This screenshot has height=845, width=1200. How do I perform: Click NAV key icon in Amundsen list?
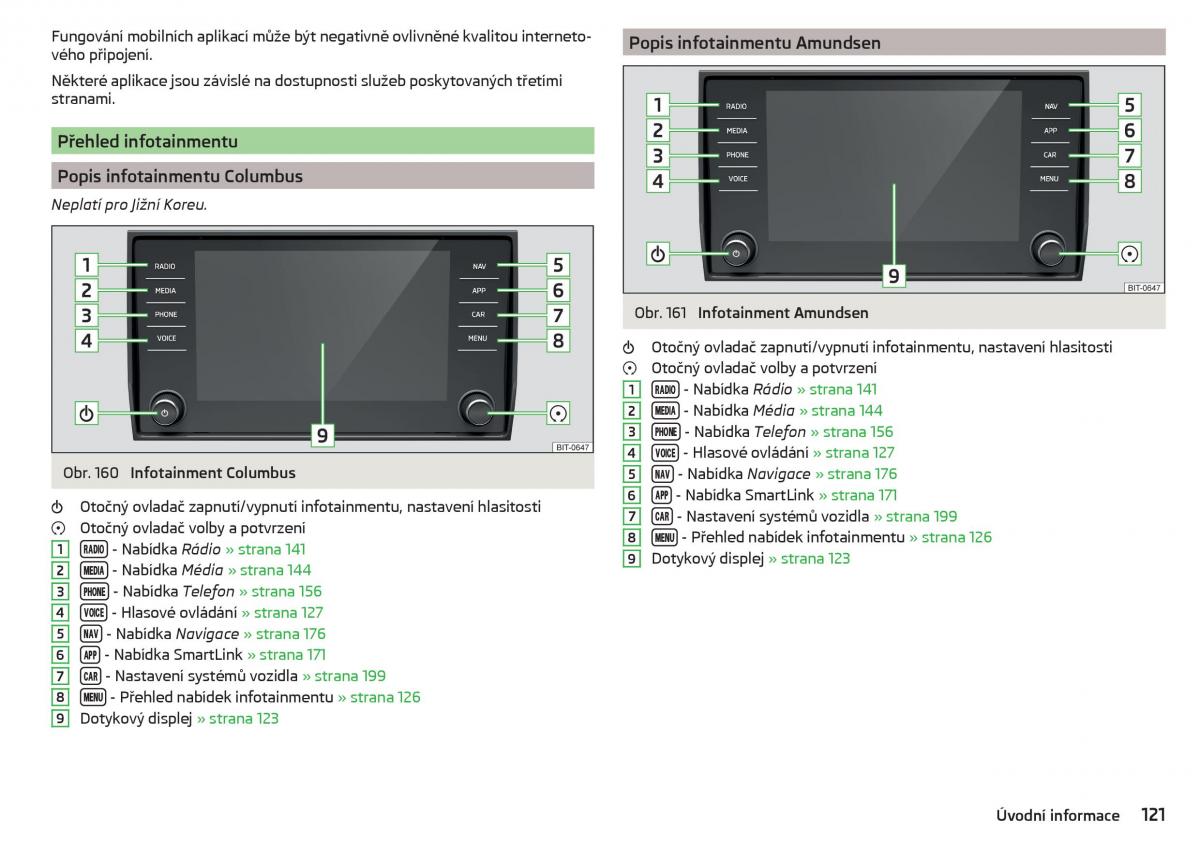pyautogui.click(x=662, y=474)
